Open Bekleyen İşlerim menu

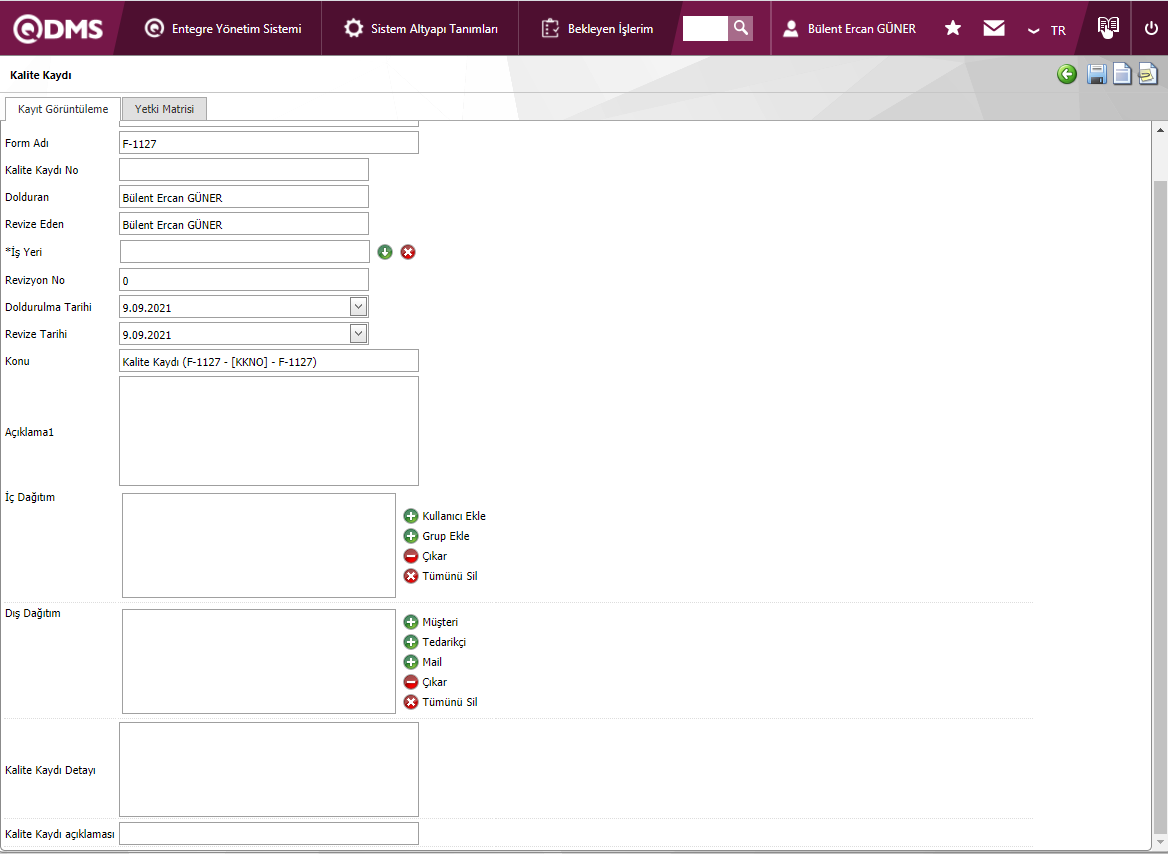click(x=597, y=29)
